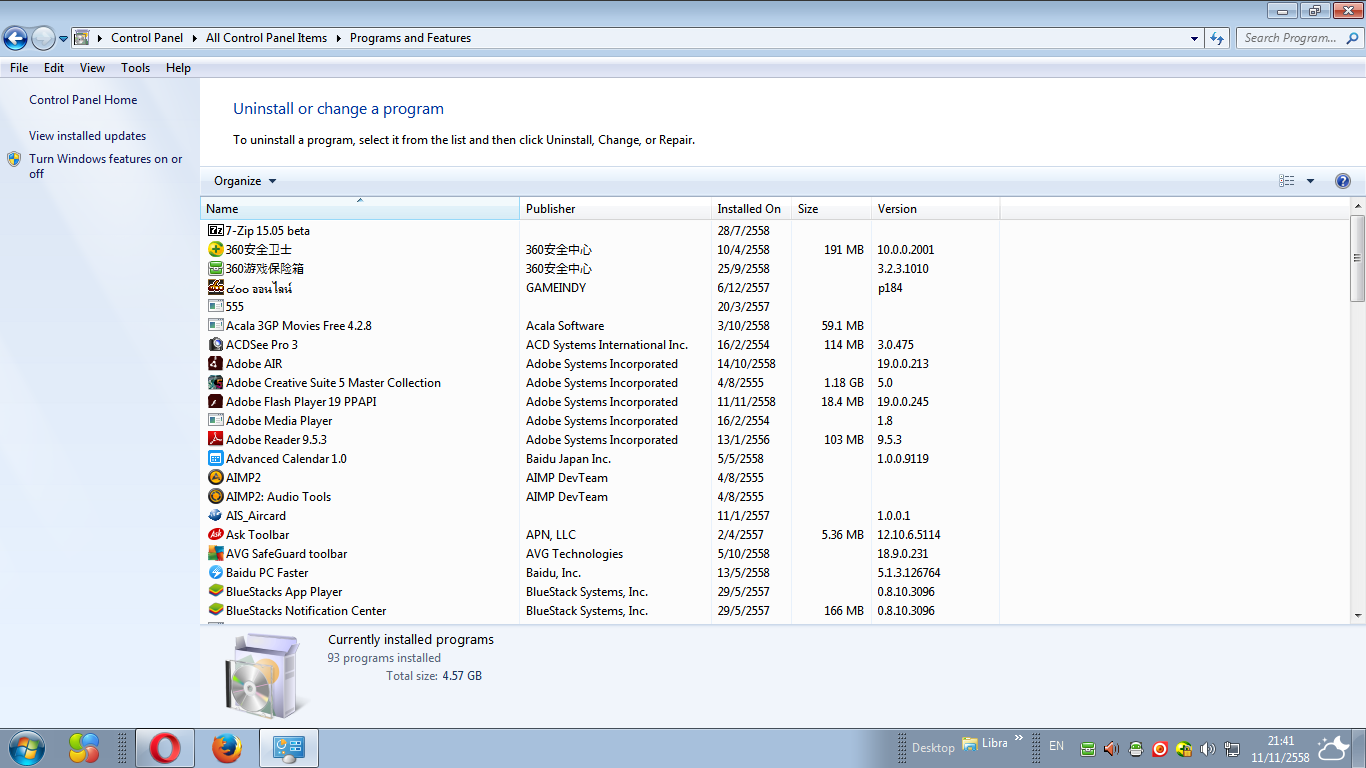Click version 12.10.6.5114 cell
The image size is (1366, 768).
909,535
